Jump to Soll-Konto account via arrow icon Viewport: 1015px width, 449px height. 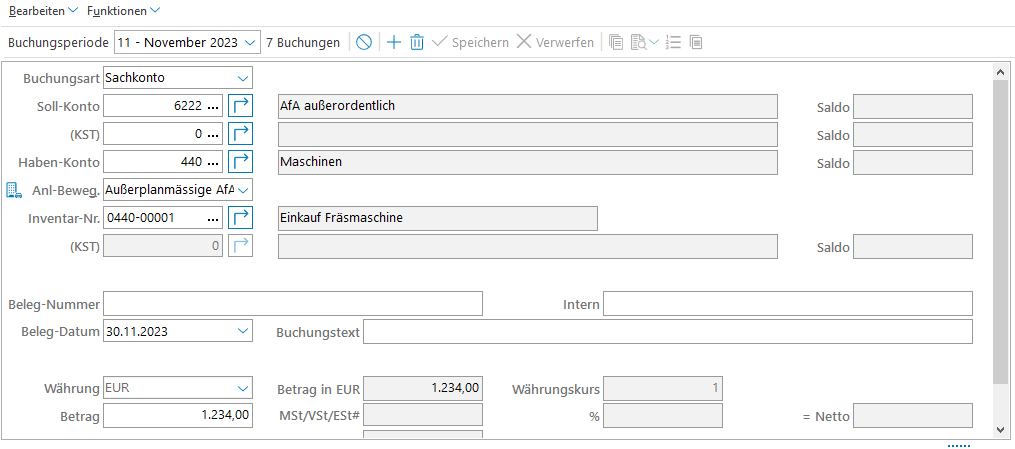click(241, 106)
